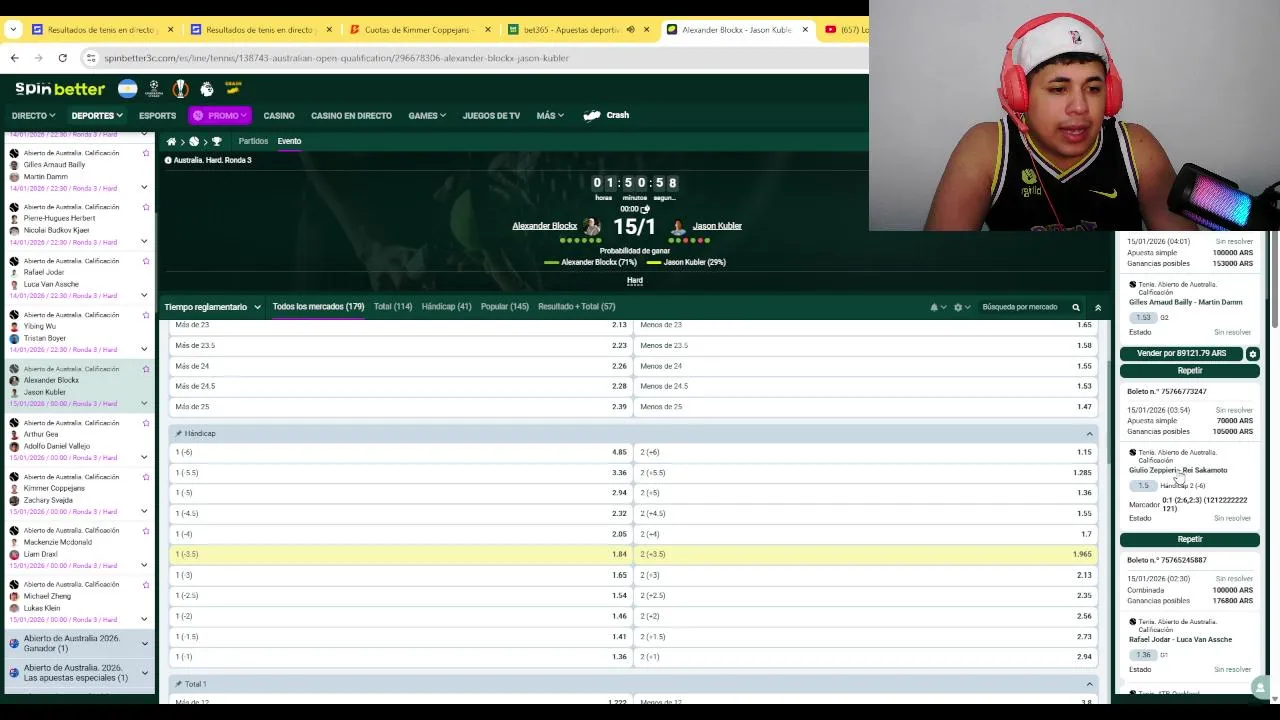Click the tennis ball breadcrumb icon
The image size is (1280, 720).
coord(194,141)
